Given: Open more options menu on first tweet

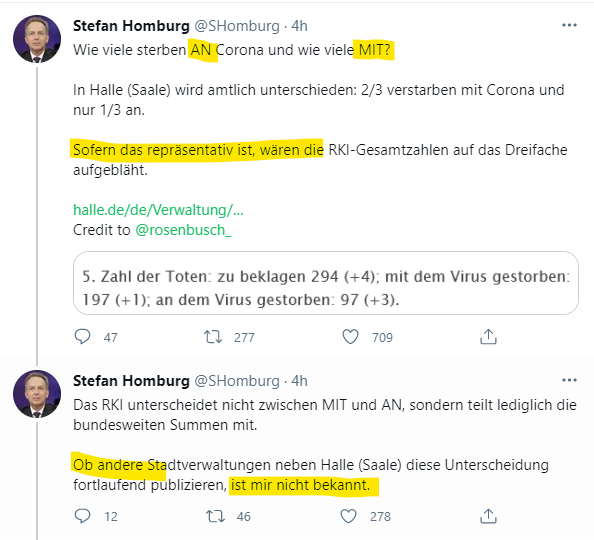Looking at the screenshot, I should [x=569, y=25].
